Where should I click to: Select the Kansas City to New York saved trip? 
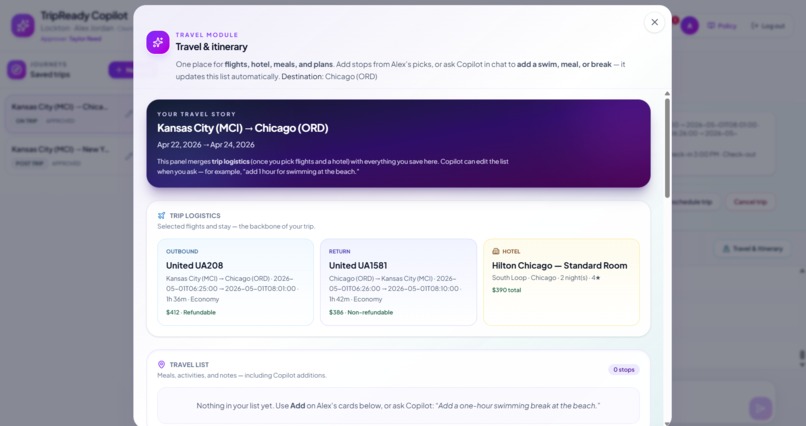point(69,156)
